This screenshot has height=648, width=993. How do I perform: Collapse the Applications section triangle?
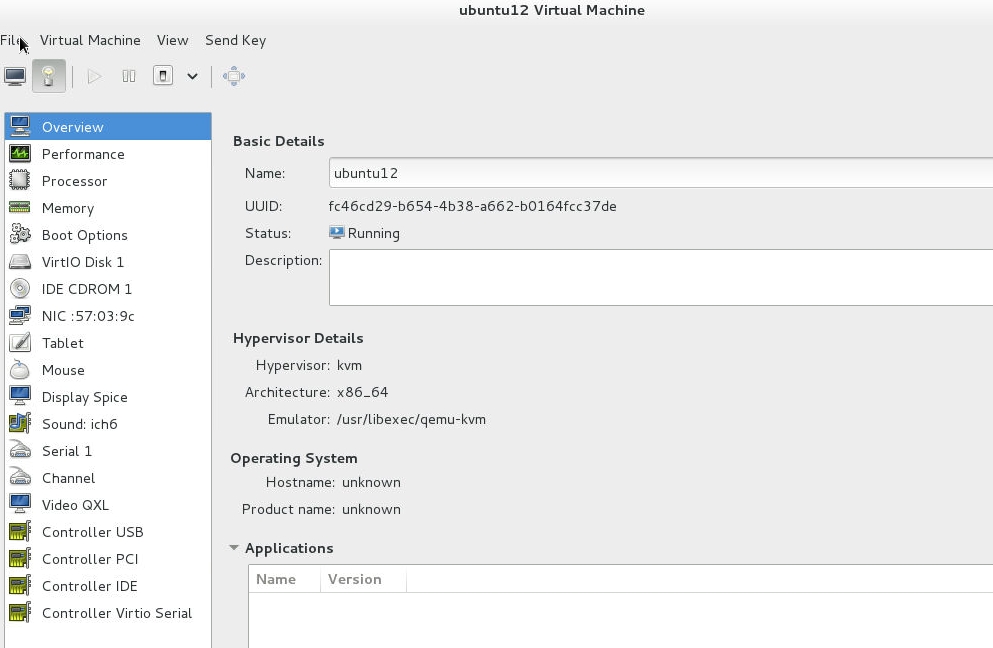point(234,547)
